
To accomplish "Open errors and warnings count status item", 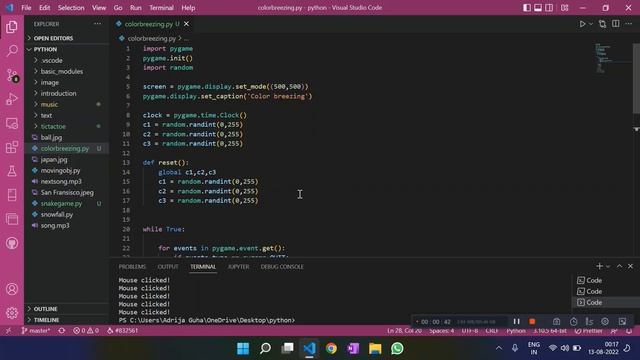I will pos(86,331).
